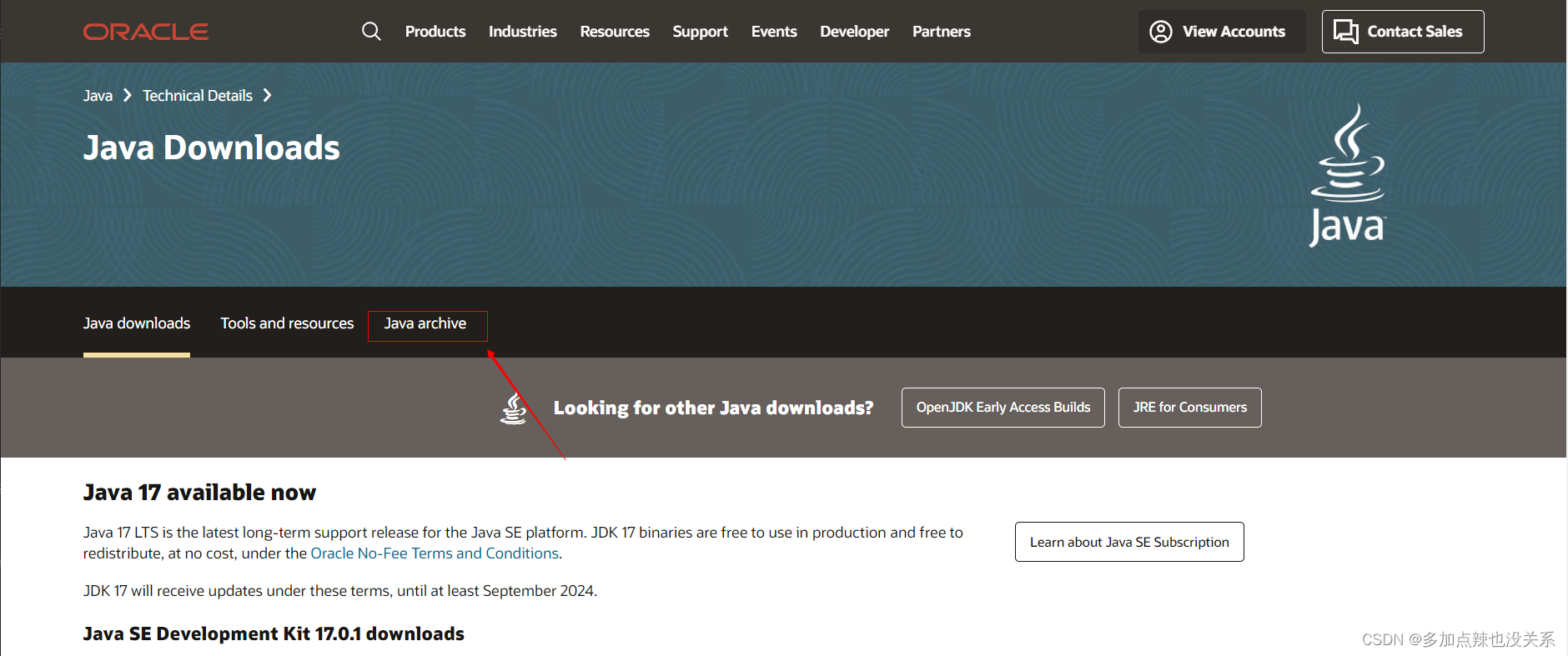This screenshot has width=1568, height=656.
Task: Open Oracle No-Fee Terms and Conditions link
Action: click(x=435, y=553)
